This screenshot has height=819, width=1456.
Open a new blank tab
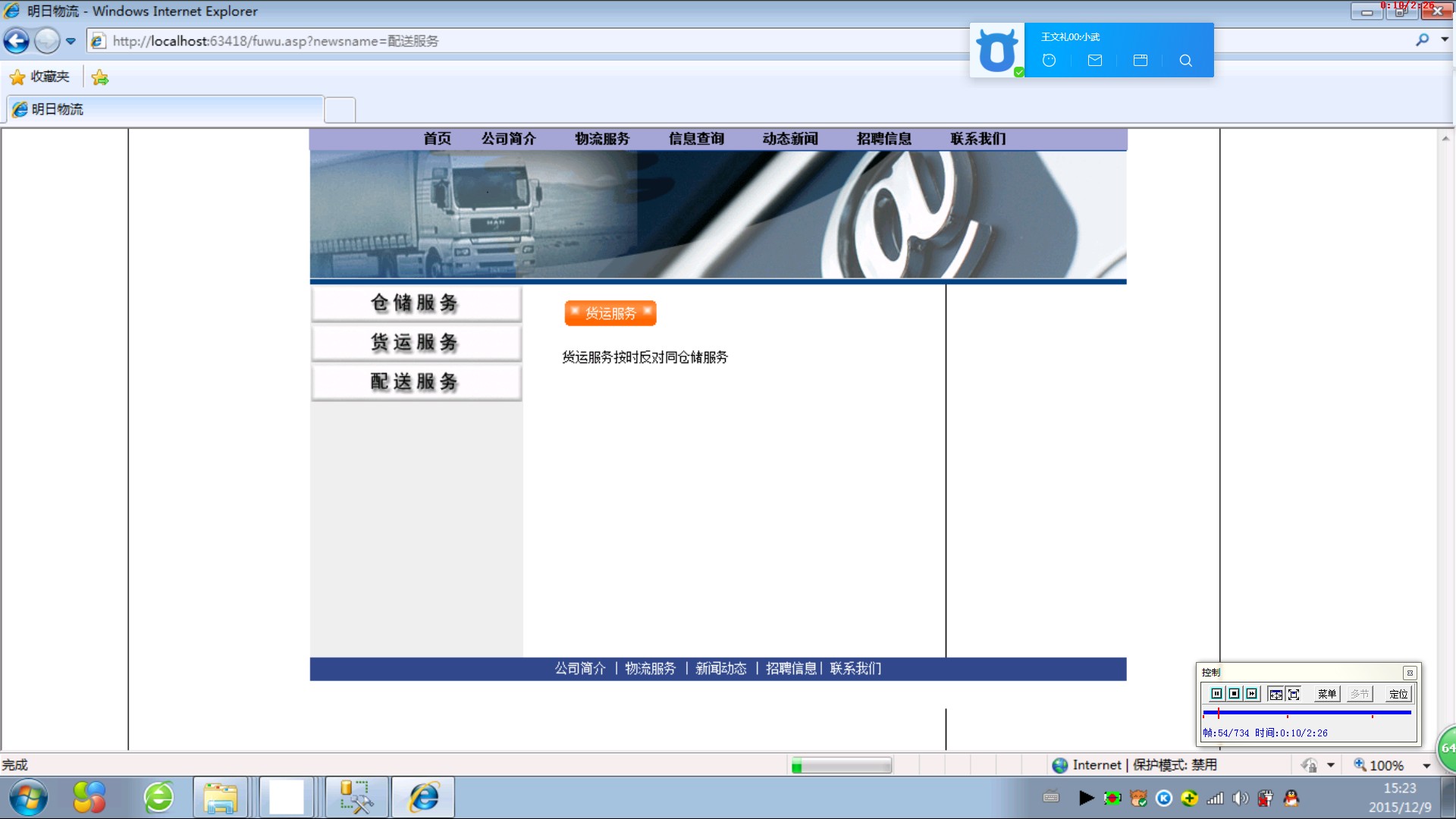pos(340,110)
